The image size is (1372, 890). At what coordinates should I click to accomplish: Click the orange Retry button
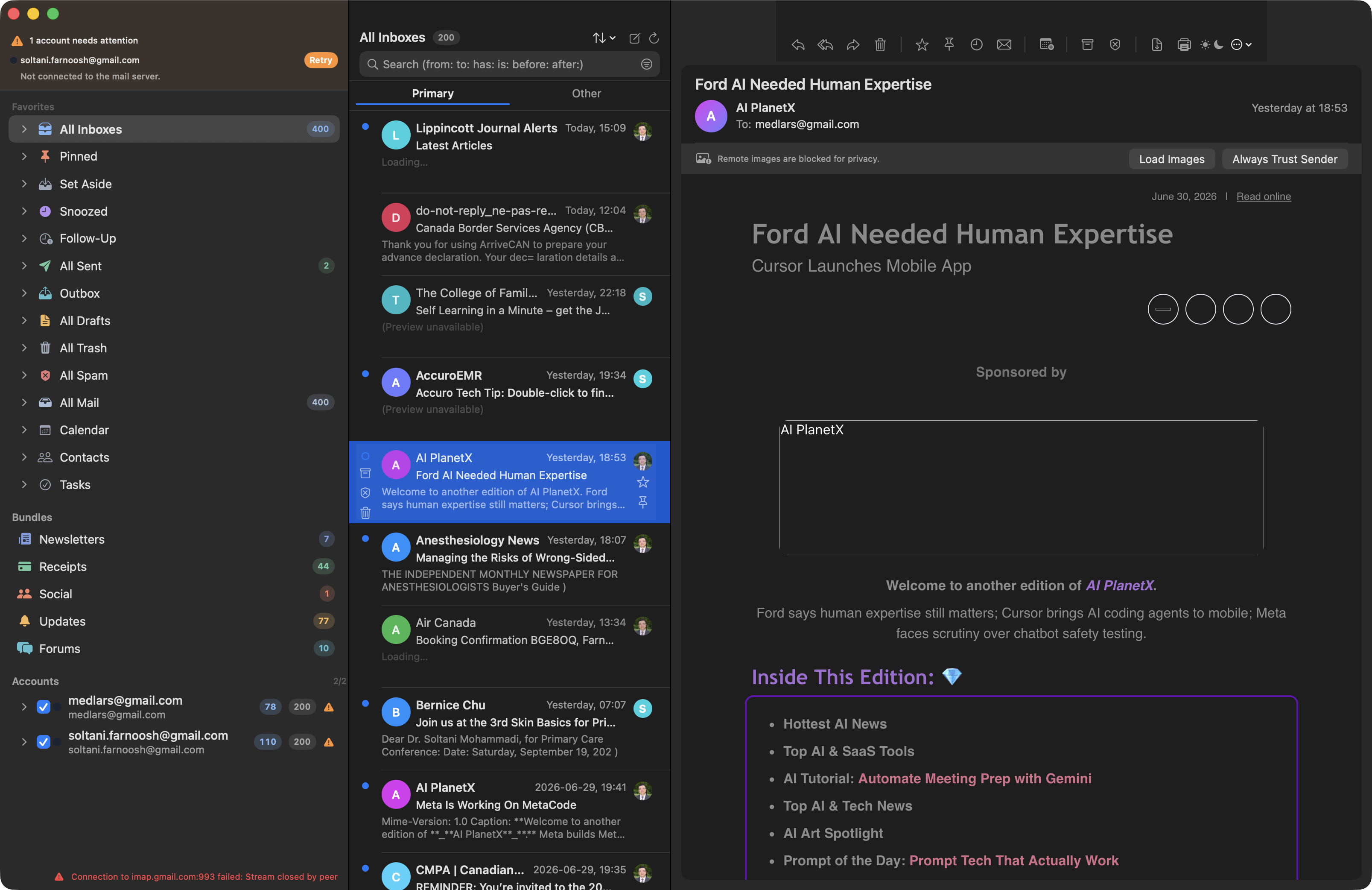tap(321, 60)
